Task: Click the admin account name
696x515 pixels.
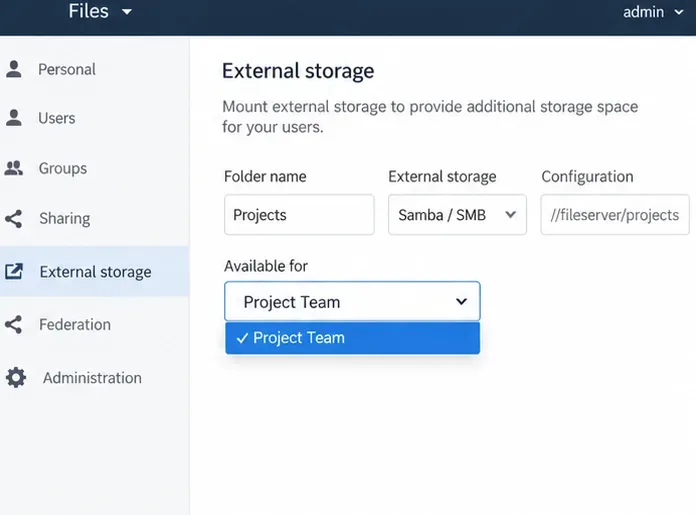Action: [643, 12]
